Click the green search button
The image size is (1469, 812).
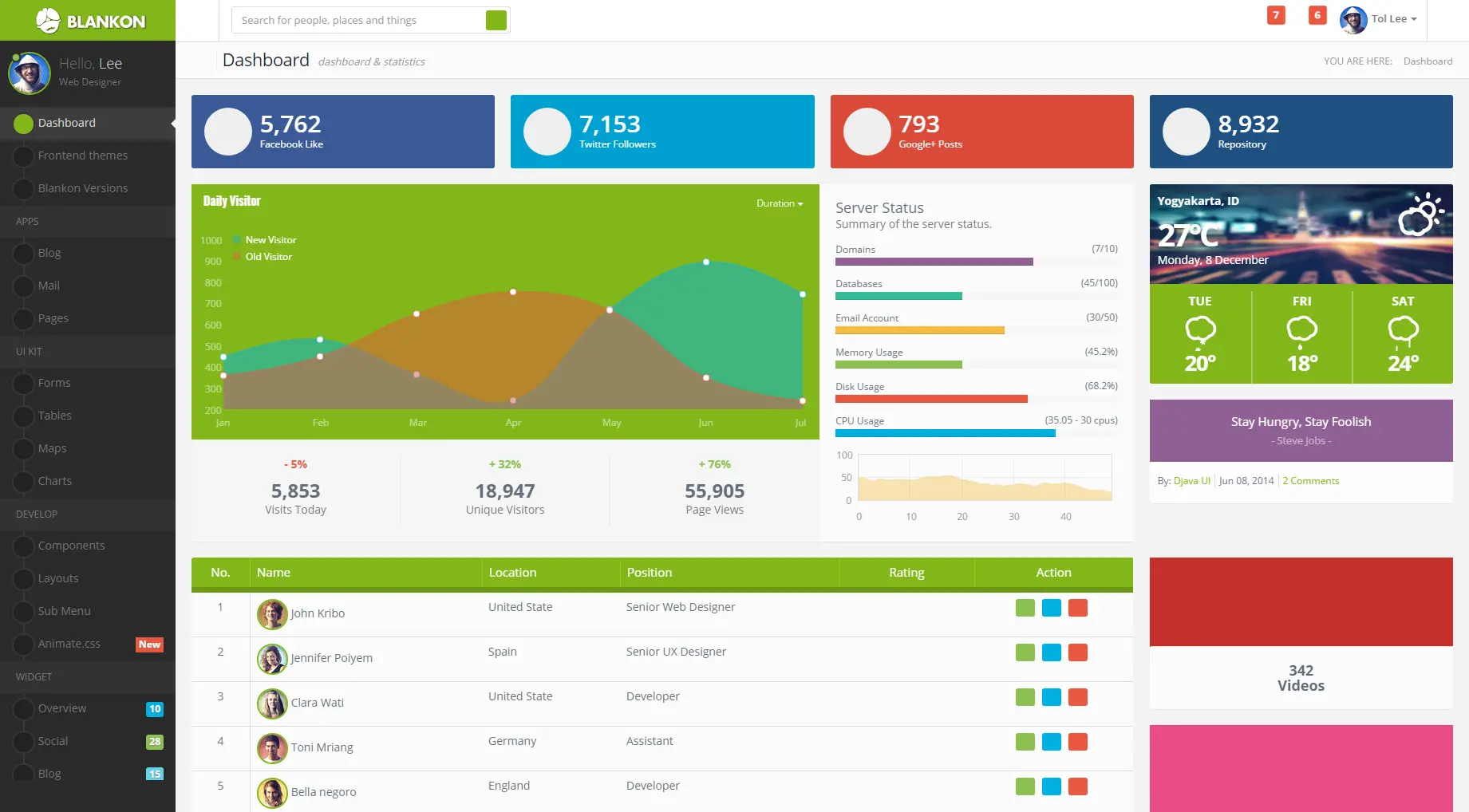tap(496, 21)
